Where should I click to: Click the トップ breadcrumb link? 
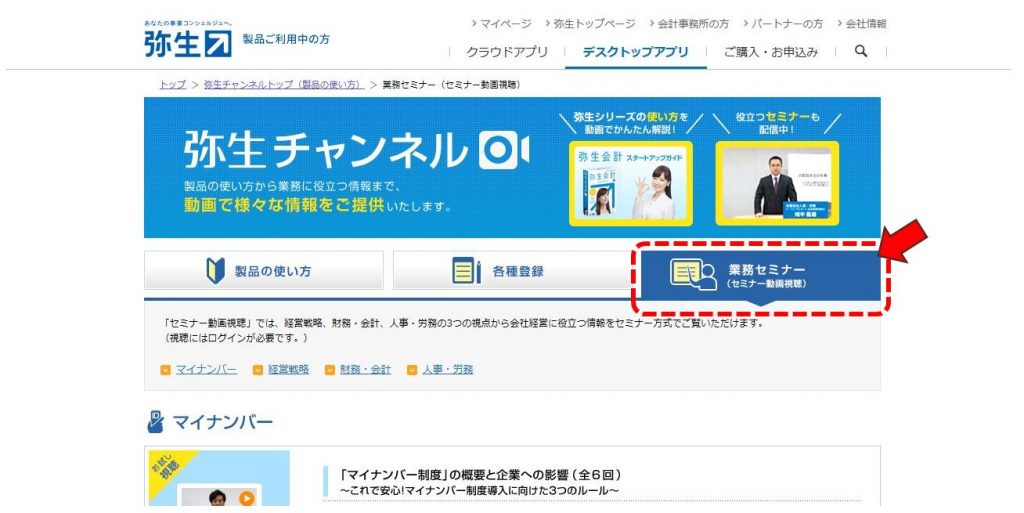pyautogui.click(x=172, y=85)
